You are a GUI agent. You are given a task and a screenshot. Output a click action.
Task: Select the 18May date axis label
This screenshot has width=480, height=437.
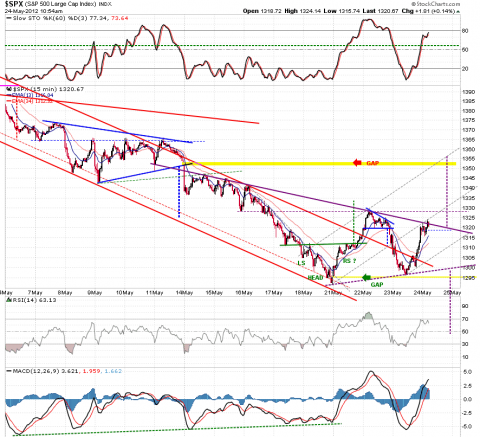(x=303, y=293)
